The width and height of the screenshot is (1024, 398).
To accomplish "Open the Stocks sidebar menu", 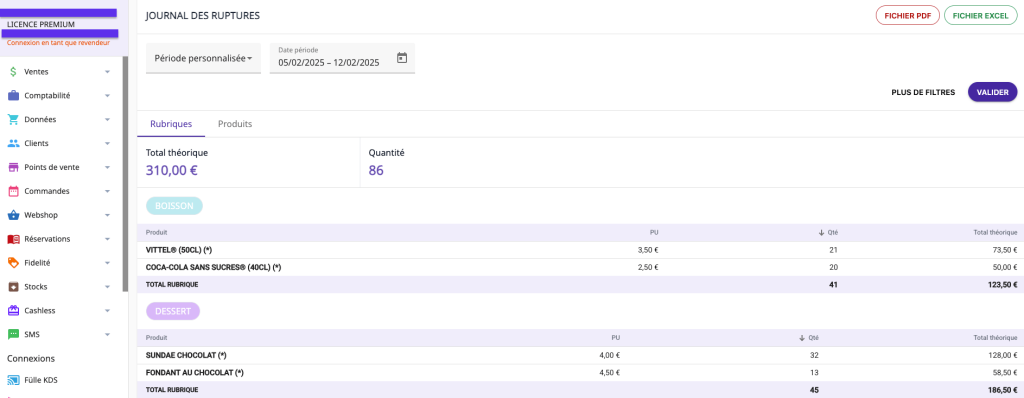I will click(60, 287).
